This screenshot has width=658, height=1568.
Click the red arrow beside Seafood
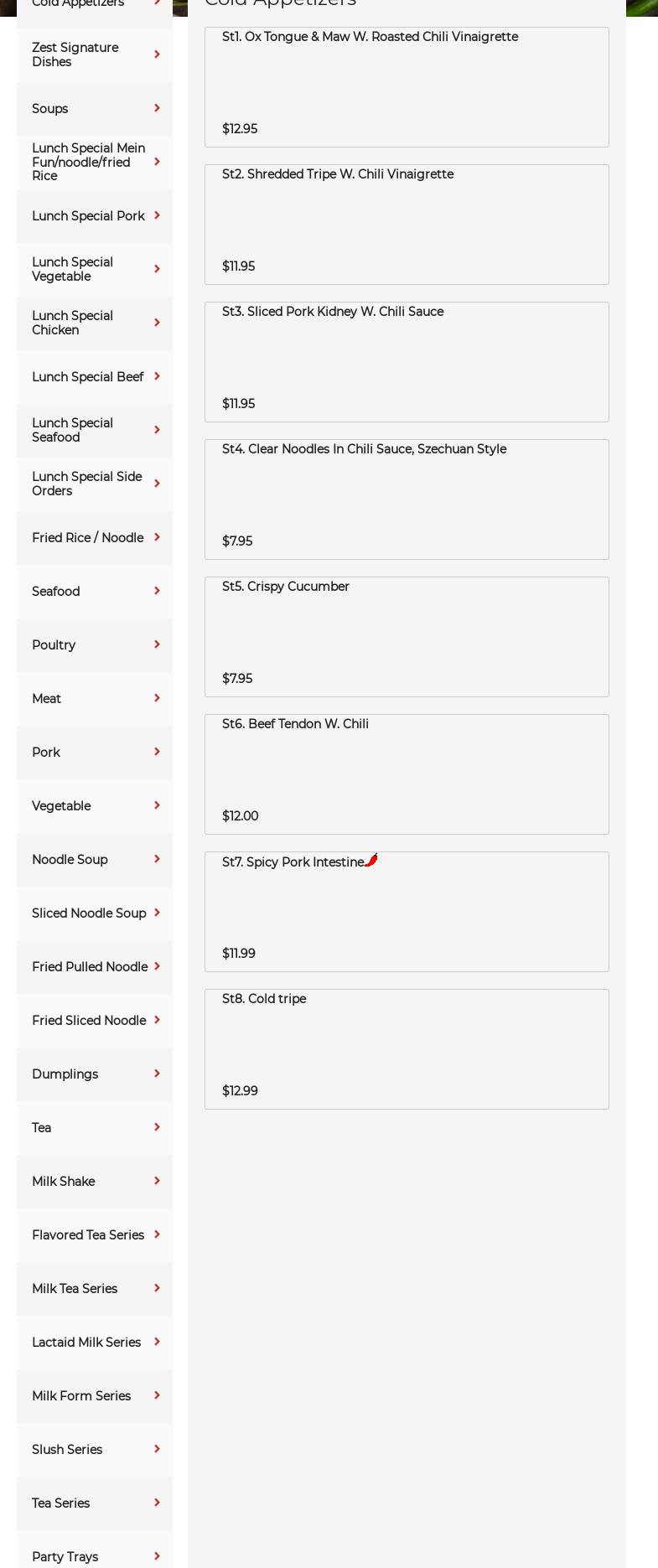pos(157,591)
